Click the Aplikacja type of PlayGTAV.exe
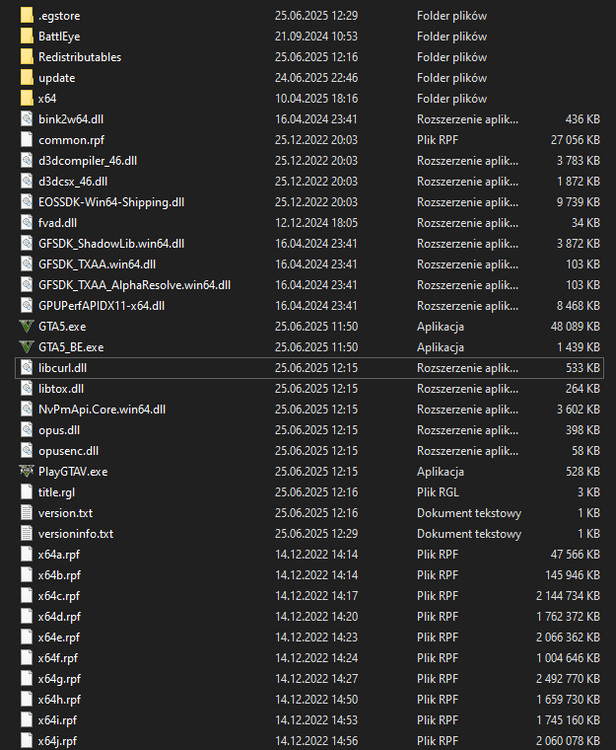 [440, 472]
